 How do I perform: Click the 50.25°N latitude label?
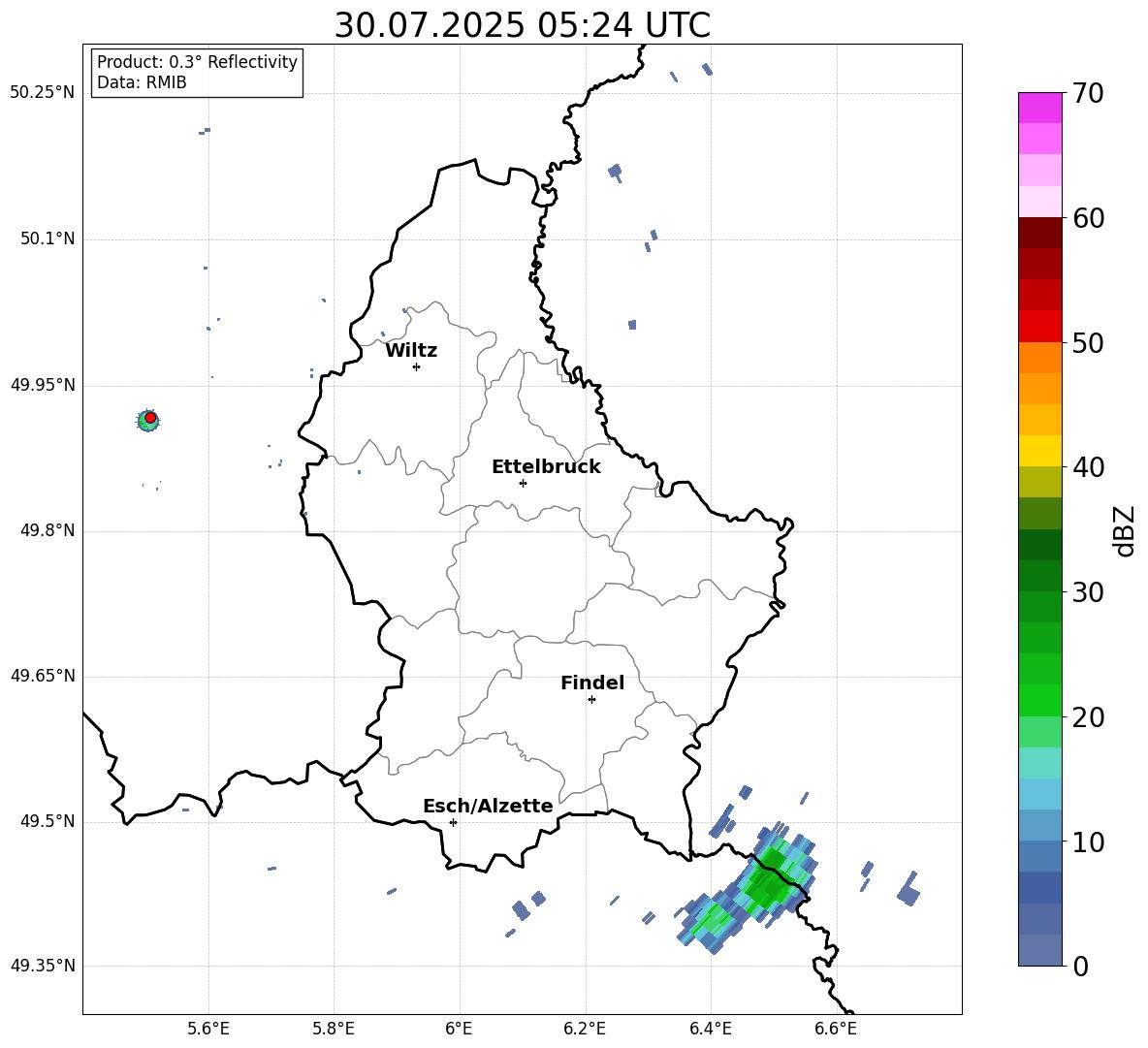[x=43, y=93]
